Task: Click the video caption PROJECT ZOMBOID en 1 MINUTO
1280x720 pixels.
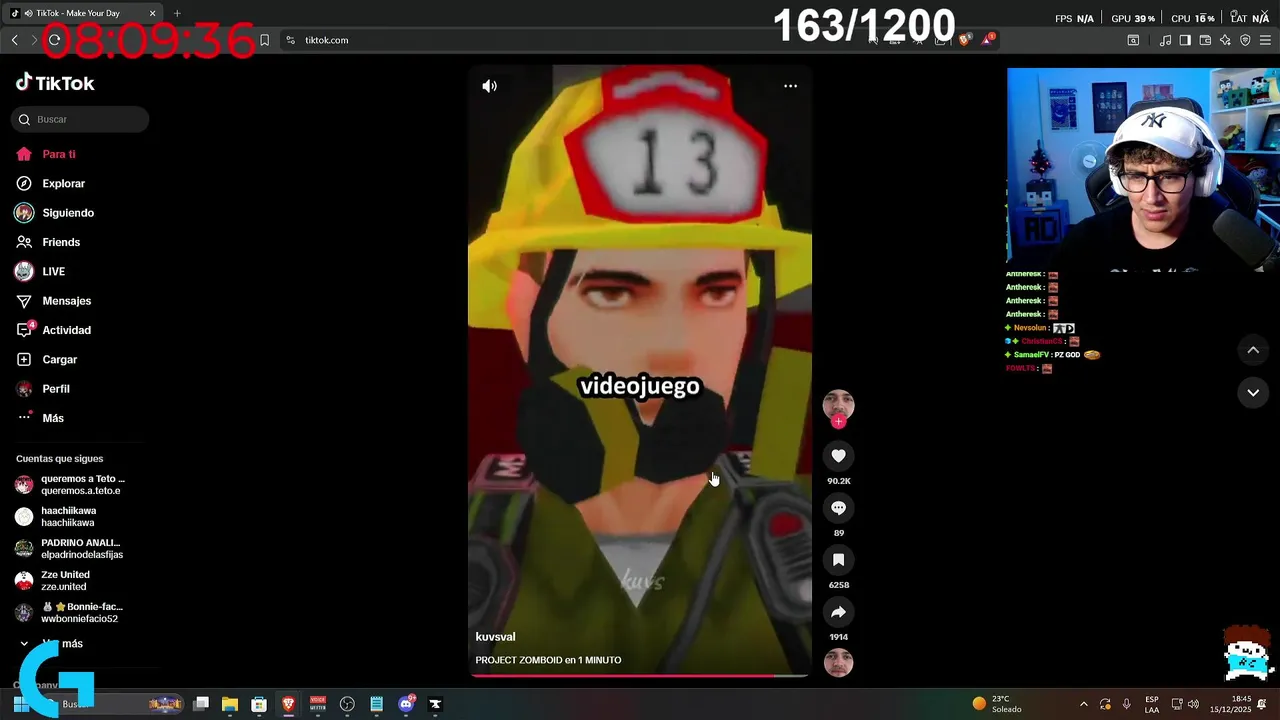Action: [x=548, y=660]
